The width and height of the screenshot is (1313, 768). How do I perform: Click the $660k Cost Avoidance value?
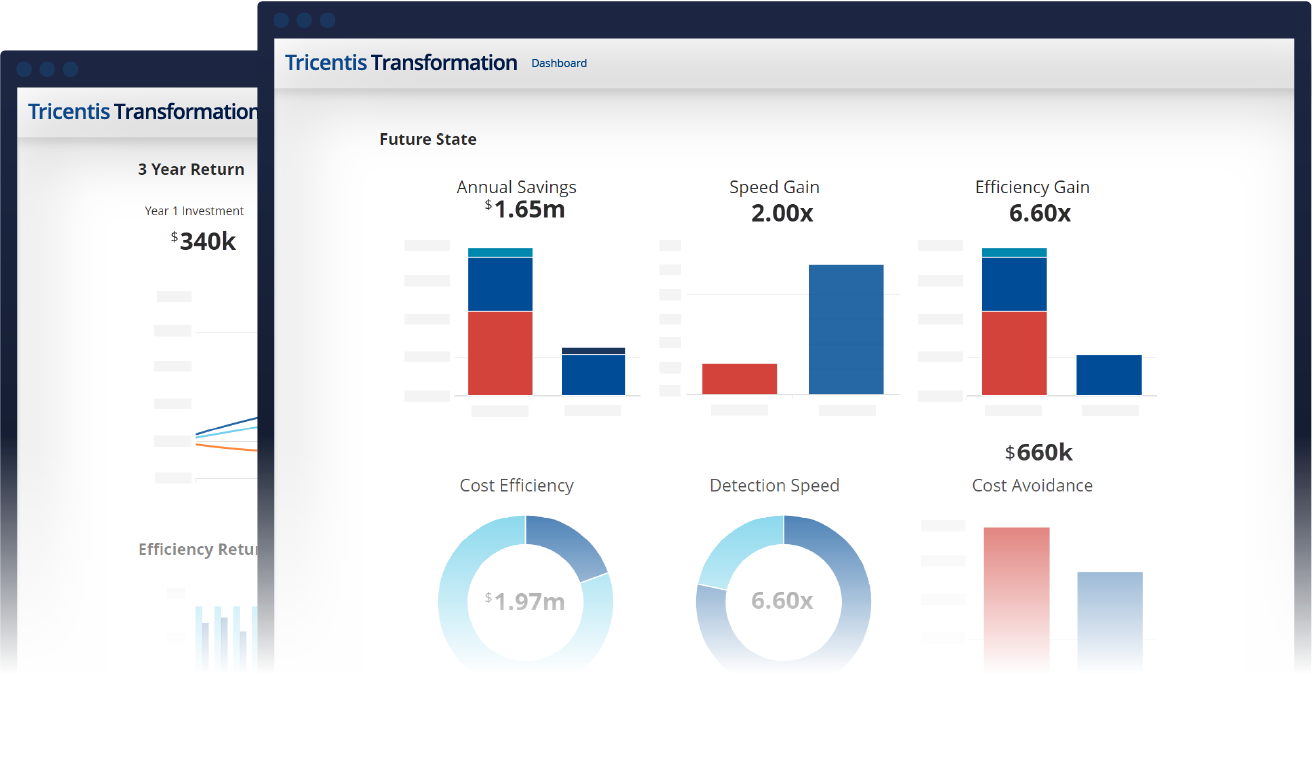(x=1039, y=453)
